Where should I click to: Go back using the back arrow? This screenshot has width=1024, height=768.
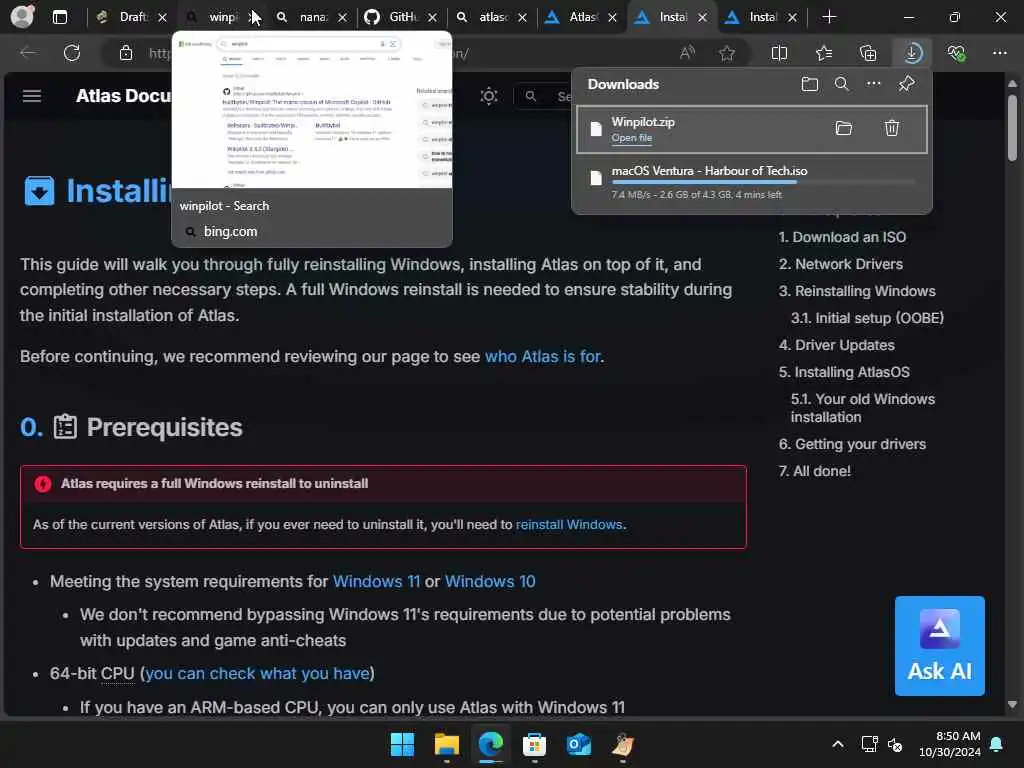pos(28,53)
